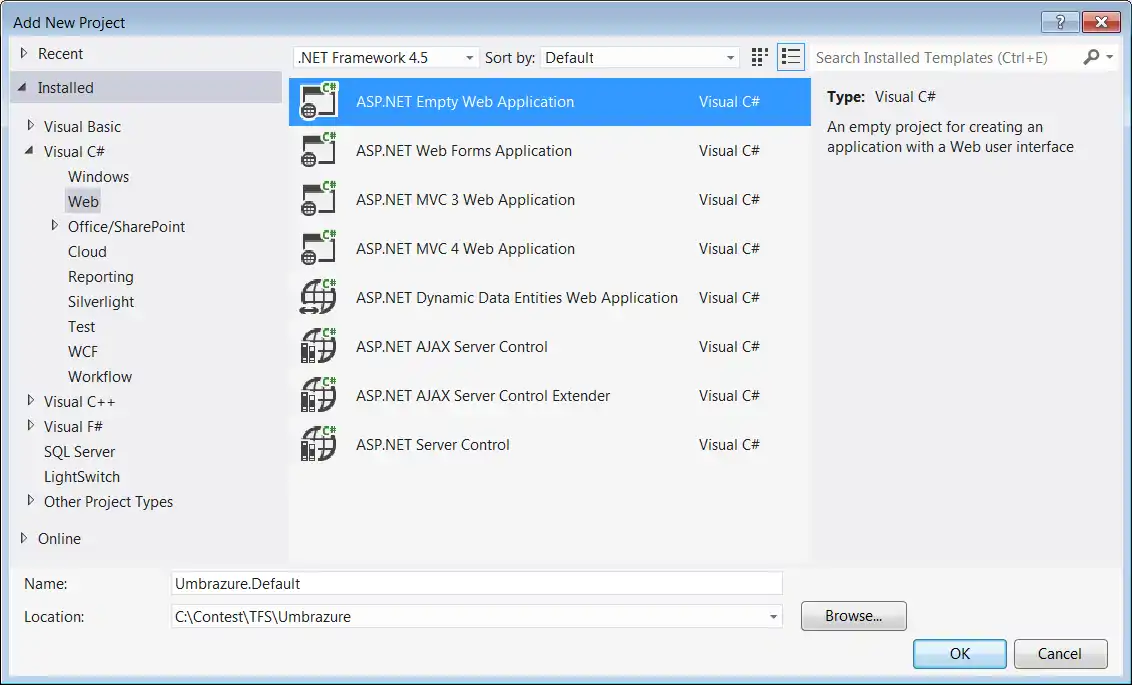Screen dimensions: 1132x685
Task: Select the Reporting category
Action: point(100,276)
